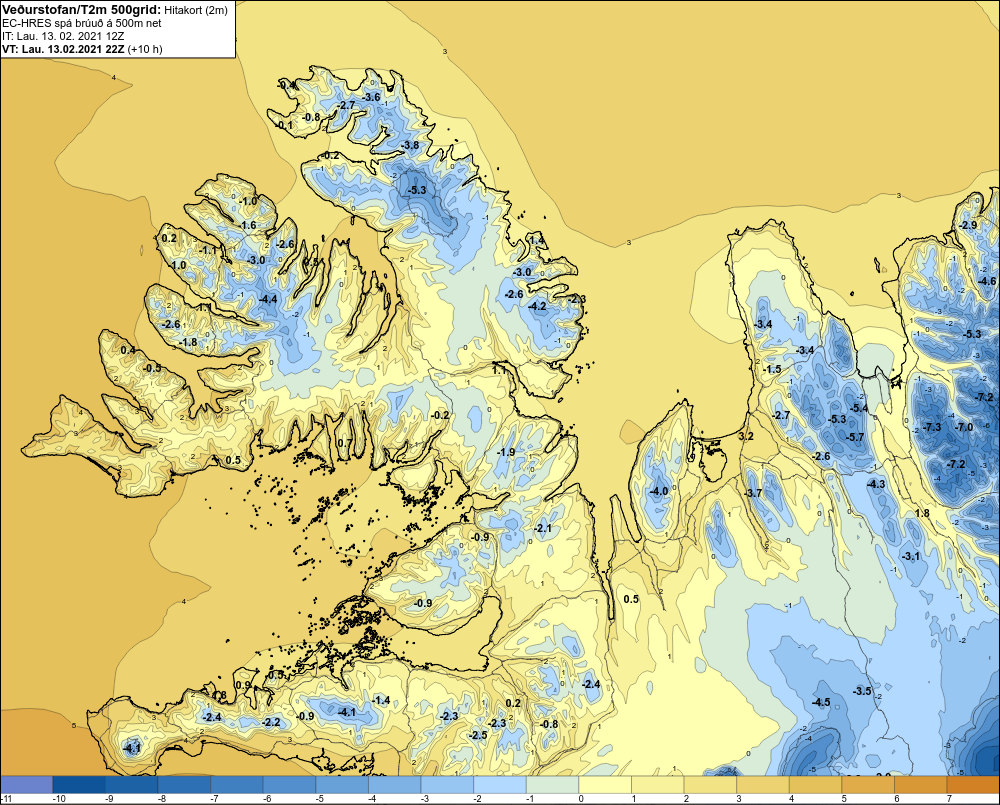Image resolution: width=1000 pixels, height=805 pixels.
Task: Select the legend swatch between -6 and -5
Action: (x=290, y=785)
